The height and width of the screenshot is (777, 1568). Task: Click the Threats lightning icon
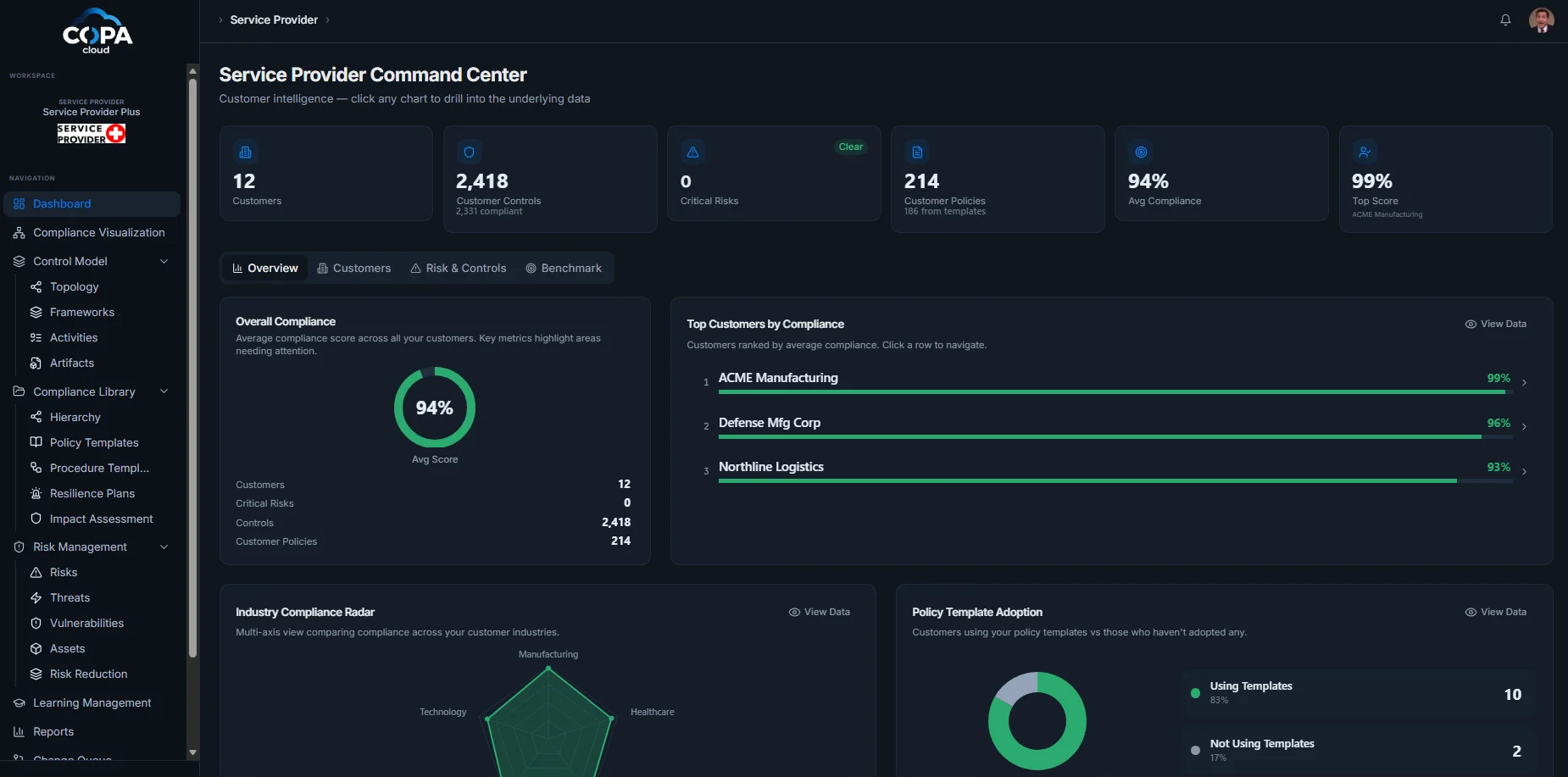click(x=36, y=598)
